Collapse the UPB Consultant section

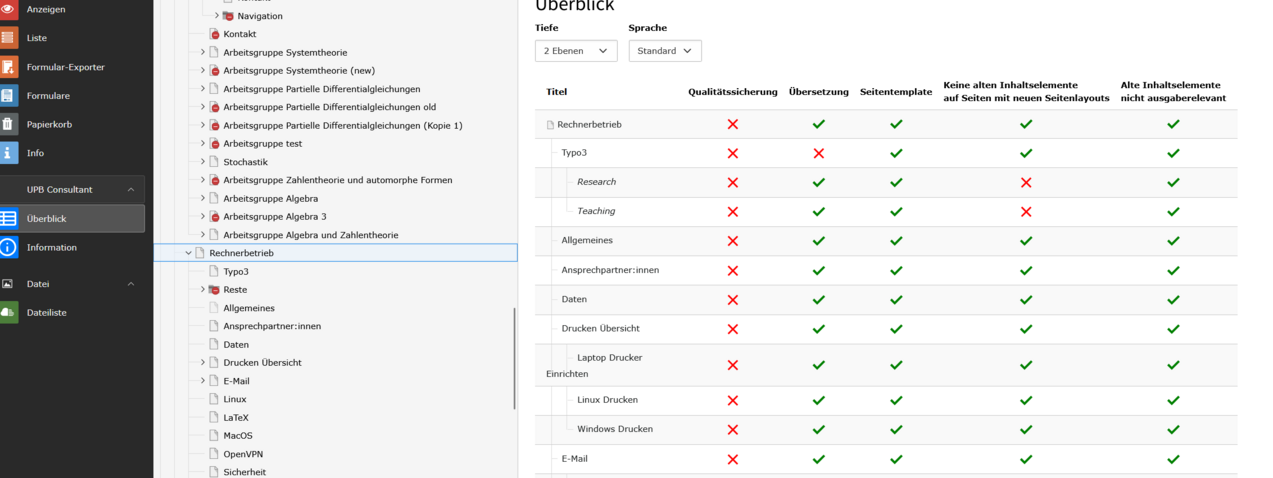click(130, 190)
